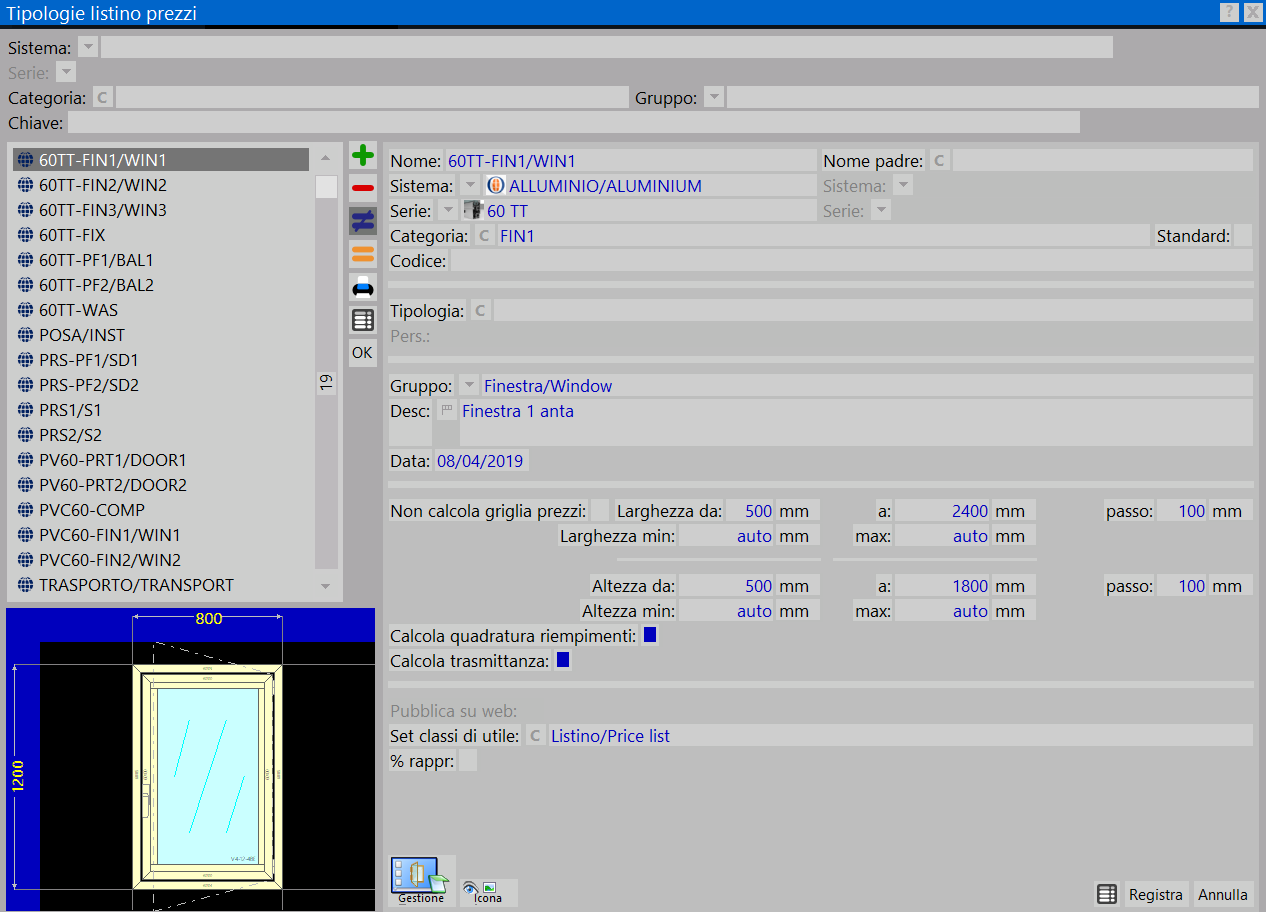Select 60TT-FIN3/WIN3 list entry

tap(161, 210)
